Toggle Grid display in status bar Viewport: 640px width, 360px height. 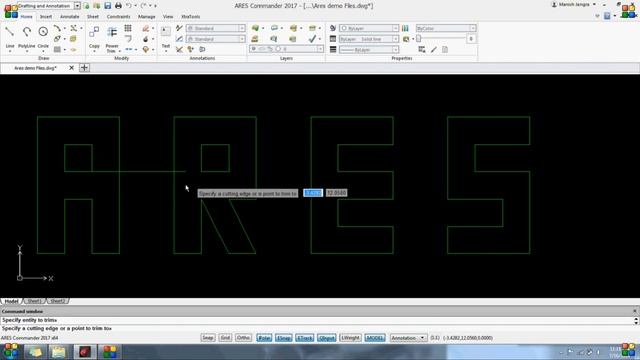click(225, 338)
